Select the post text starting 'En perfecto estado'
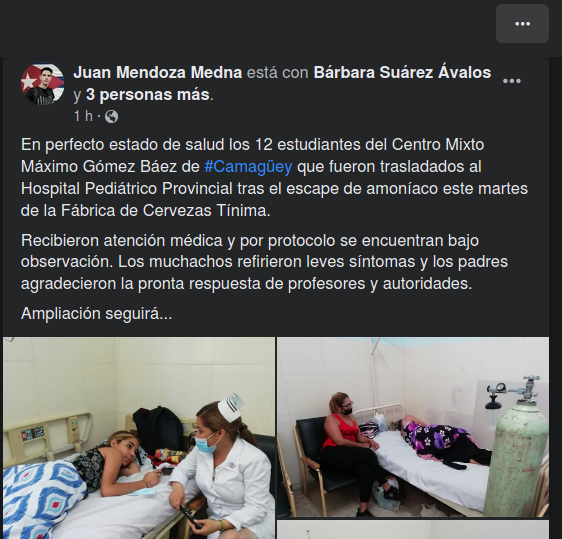 [274, 177]
